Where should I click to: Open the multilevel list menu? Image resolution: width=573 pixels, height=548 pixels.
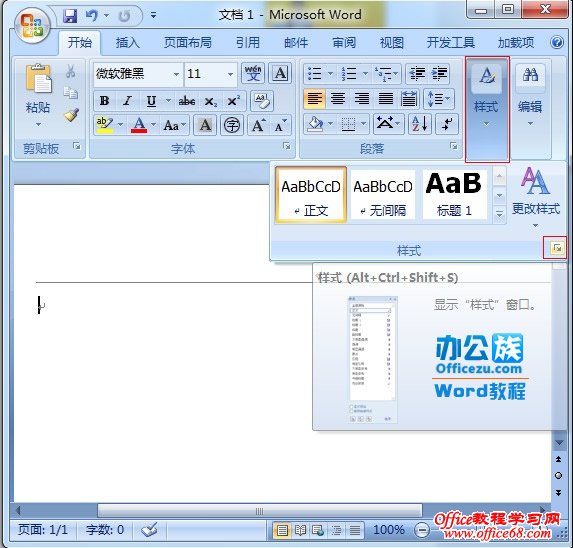pyautogui.click(x=386, y=73)
